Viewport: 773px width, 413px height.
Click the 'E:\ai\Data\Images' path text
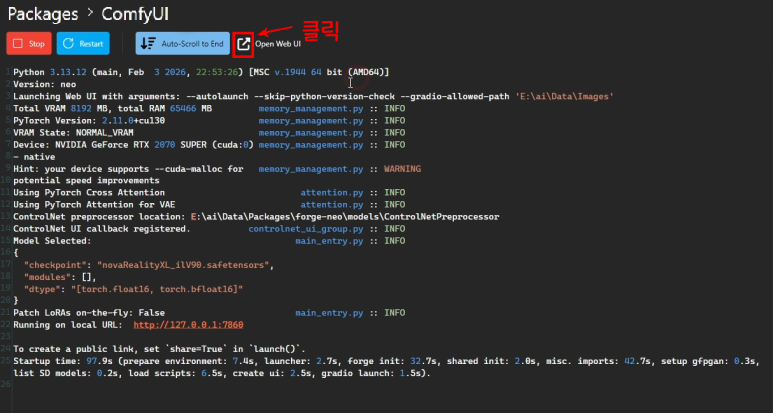pyautogui.click(x=564, y=96)
